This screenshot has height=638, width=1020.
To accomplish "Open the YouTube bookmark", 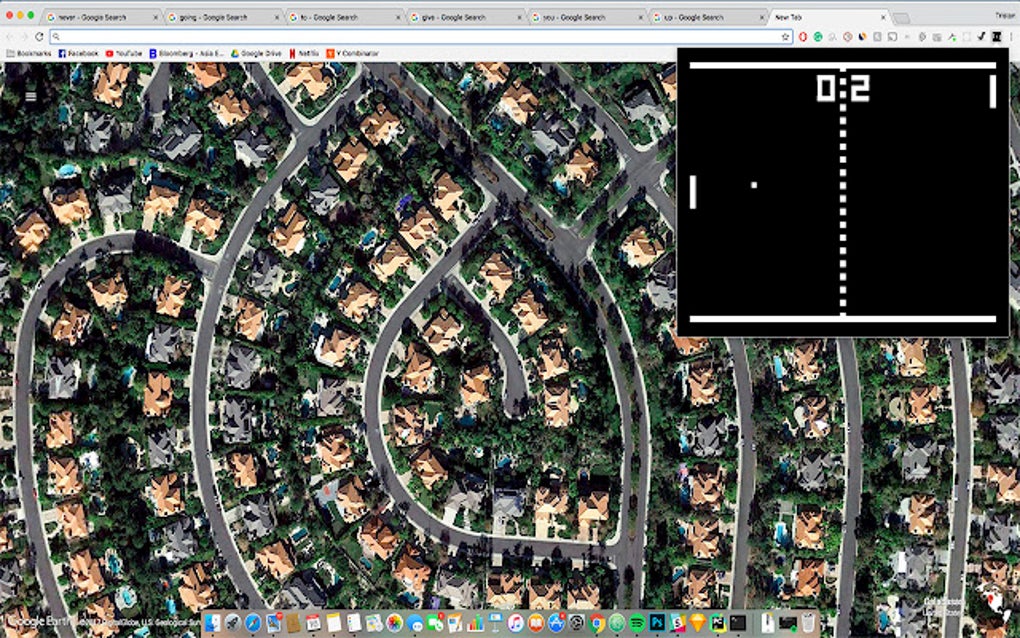I will pyautogui.click(x=120, y=53).
